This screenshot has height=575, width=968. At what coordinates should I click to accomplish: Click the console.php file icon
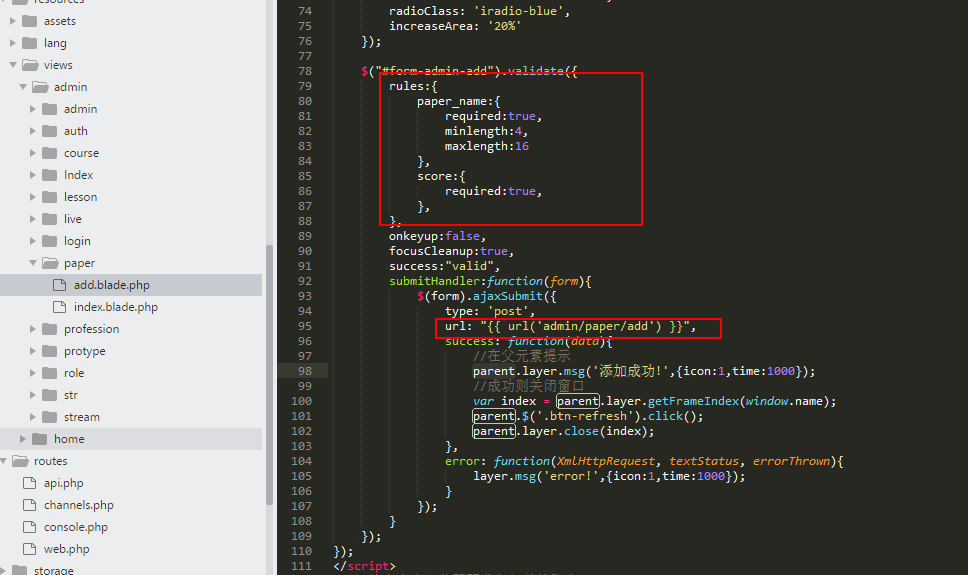pos(29,527)
